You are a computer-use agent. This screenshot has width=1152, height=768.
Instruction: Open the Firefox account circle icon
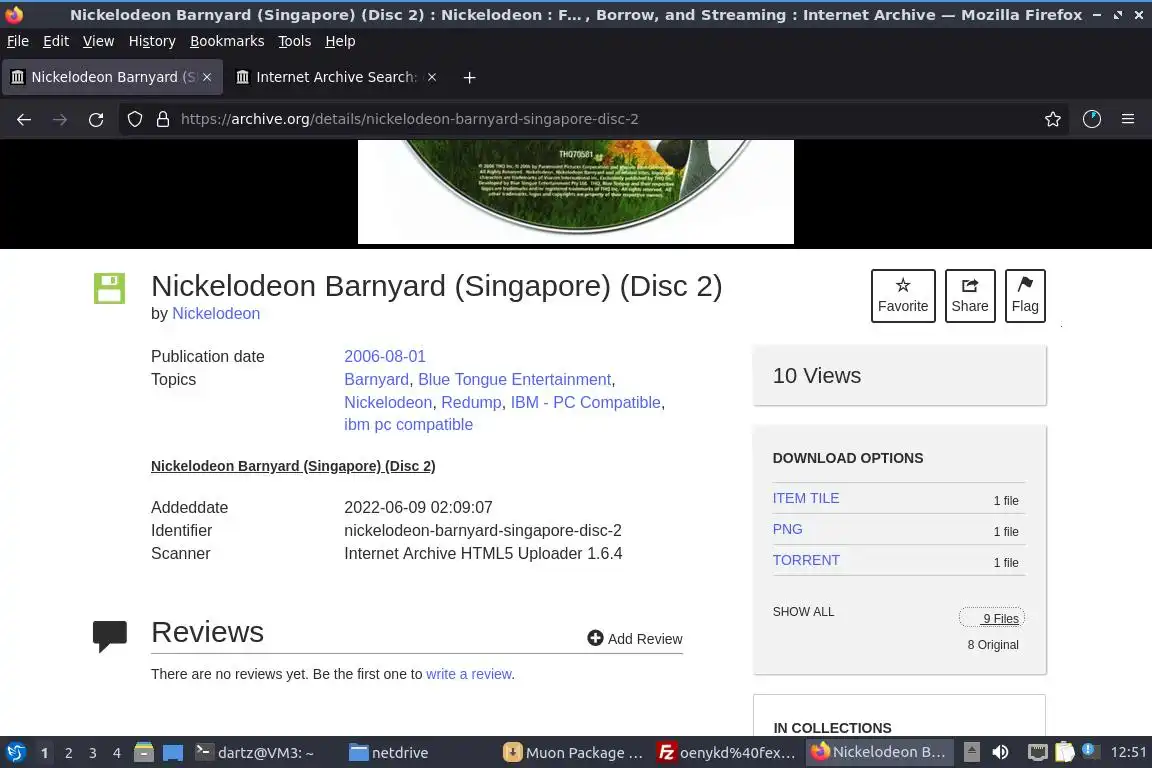click(x=1092, y=119)
